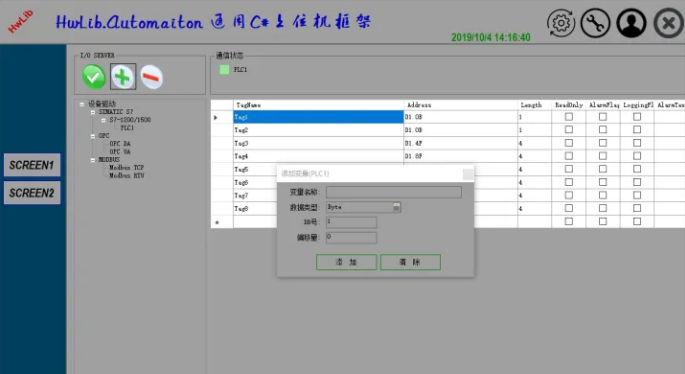Screen dimensions: 685x374
Task: Open the user account icon
Action: pos(631,23)
